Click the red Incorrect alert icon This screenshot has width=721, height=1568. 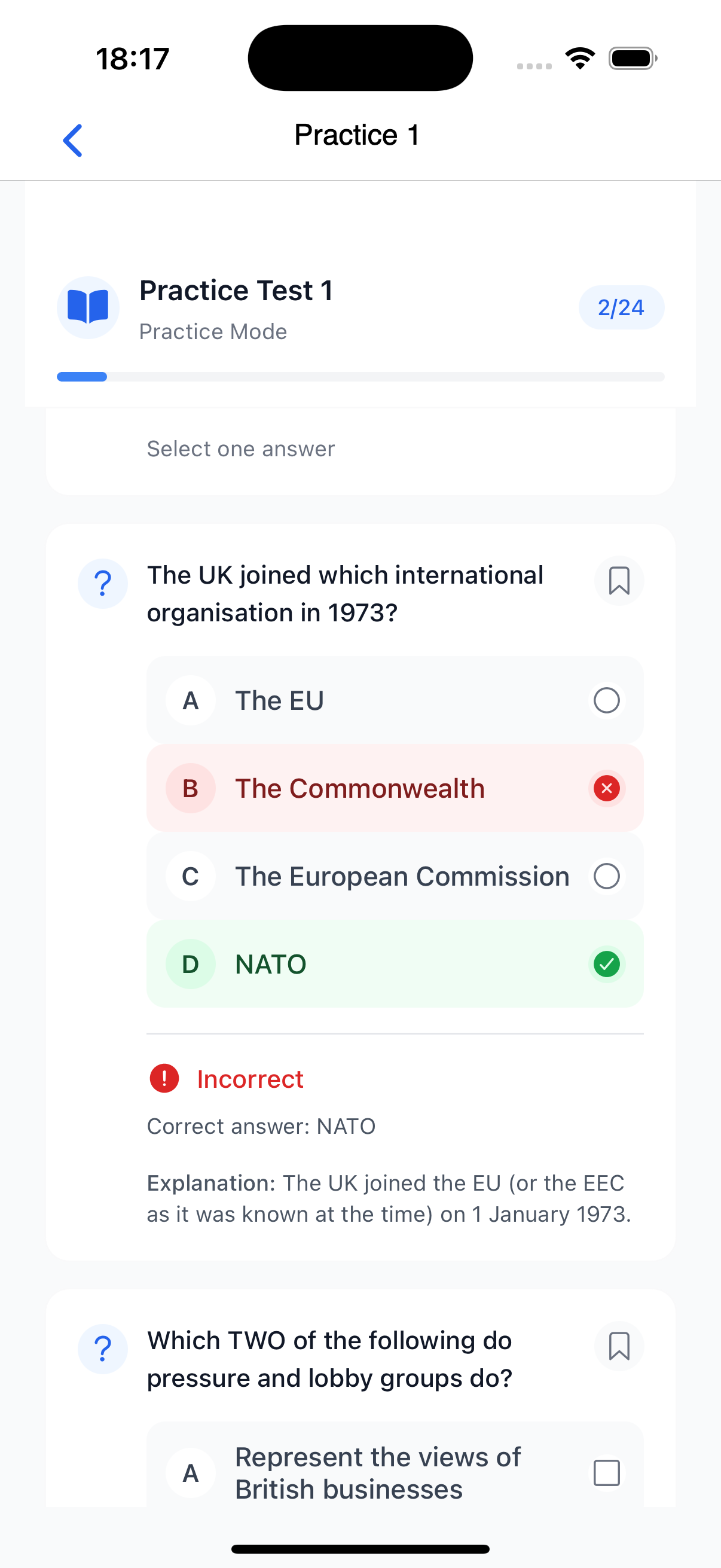coord(164,1079)
